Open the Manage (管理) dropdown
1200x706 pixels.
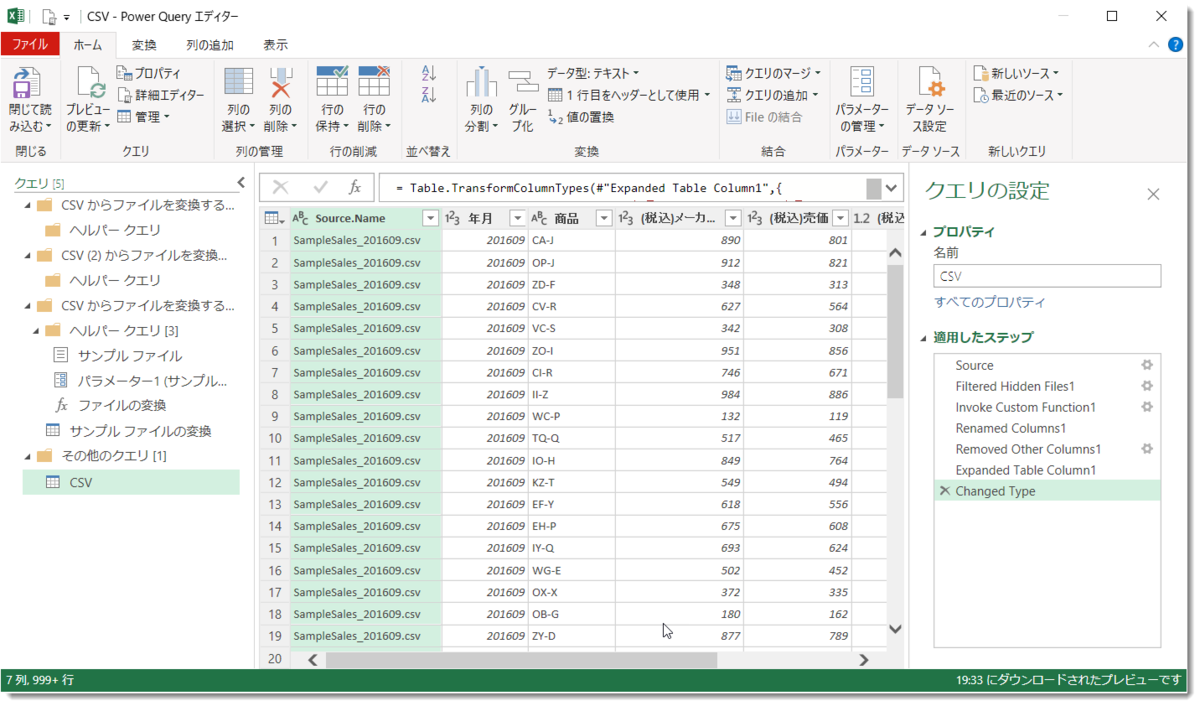tap(144, 117)
